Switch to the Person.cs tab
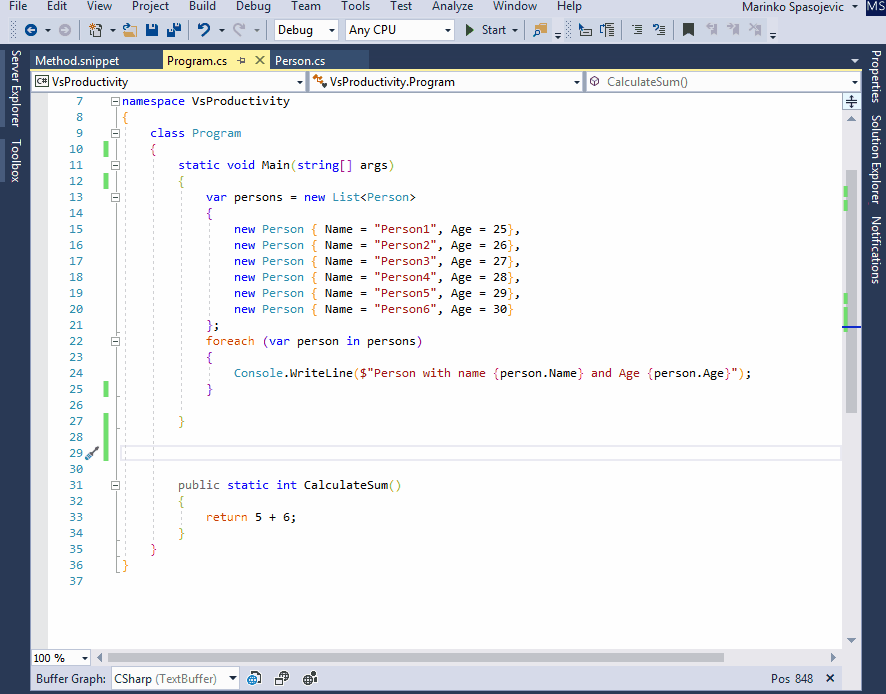This screenshot has height=694, width=886. coord(300,60)
